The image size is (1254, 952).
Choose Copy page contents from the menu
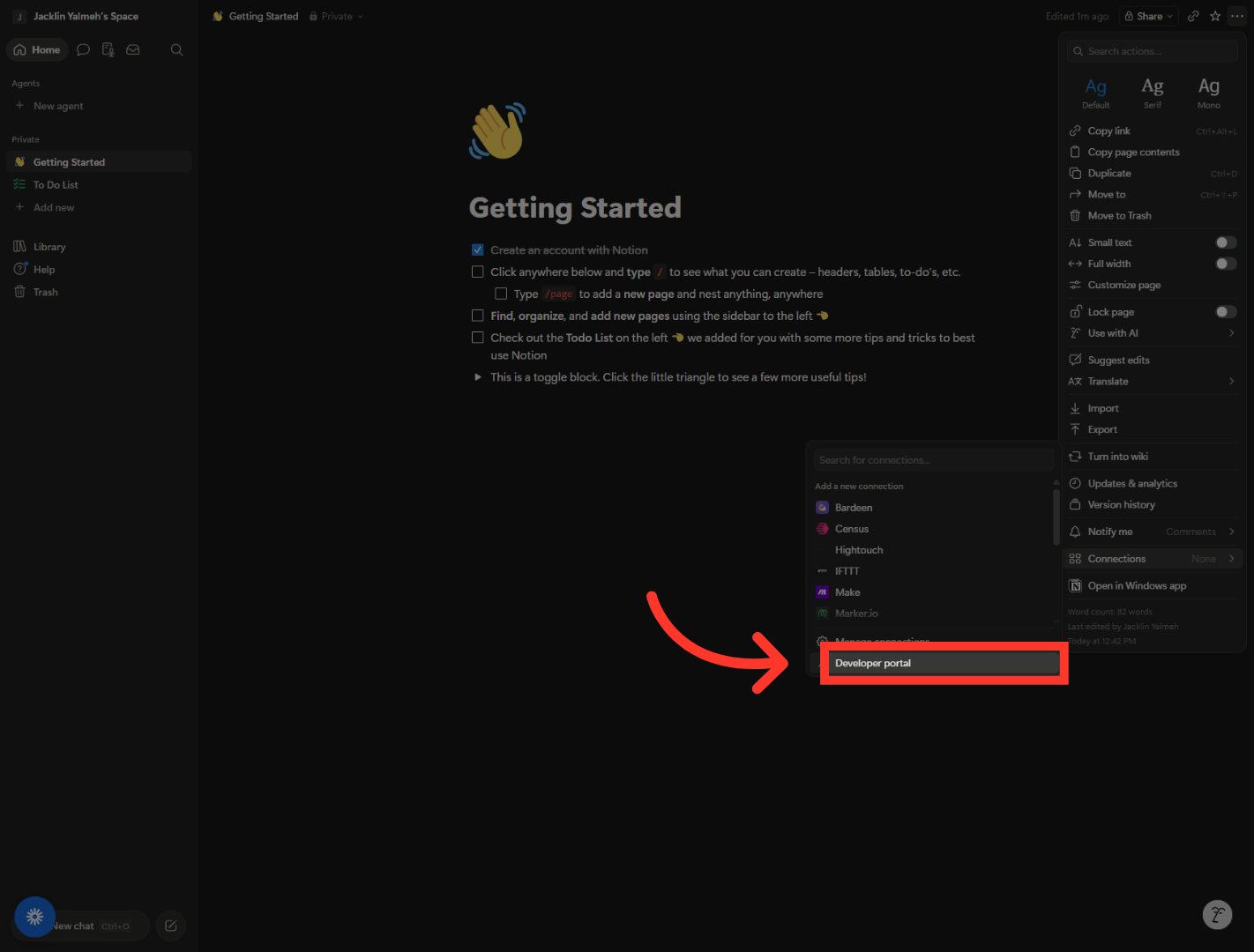coord(1152,152)
